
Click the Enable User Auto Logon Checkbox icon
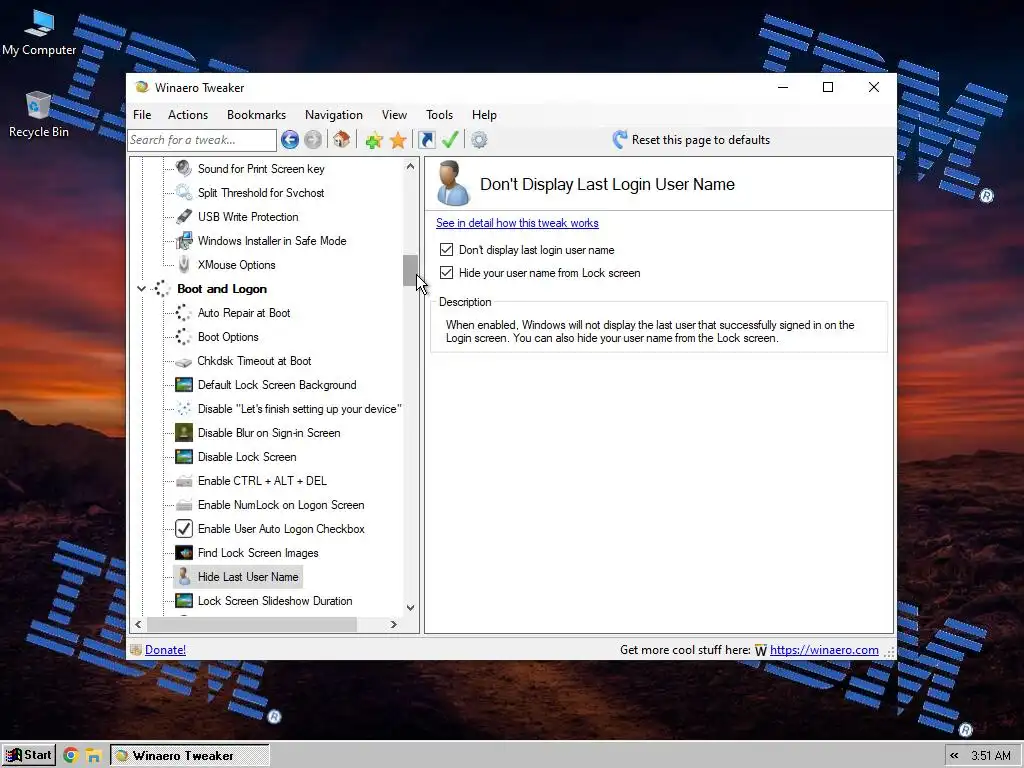pos(184,529)
